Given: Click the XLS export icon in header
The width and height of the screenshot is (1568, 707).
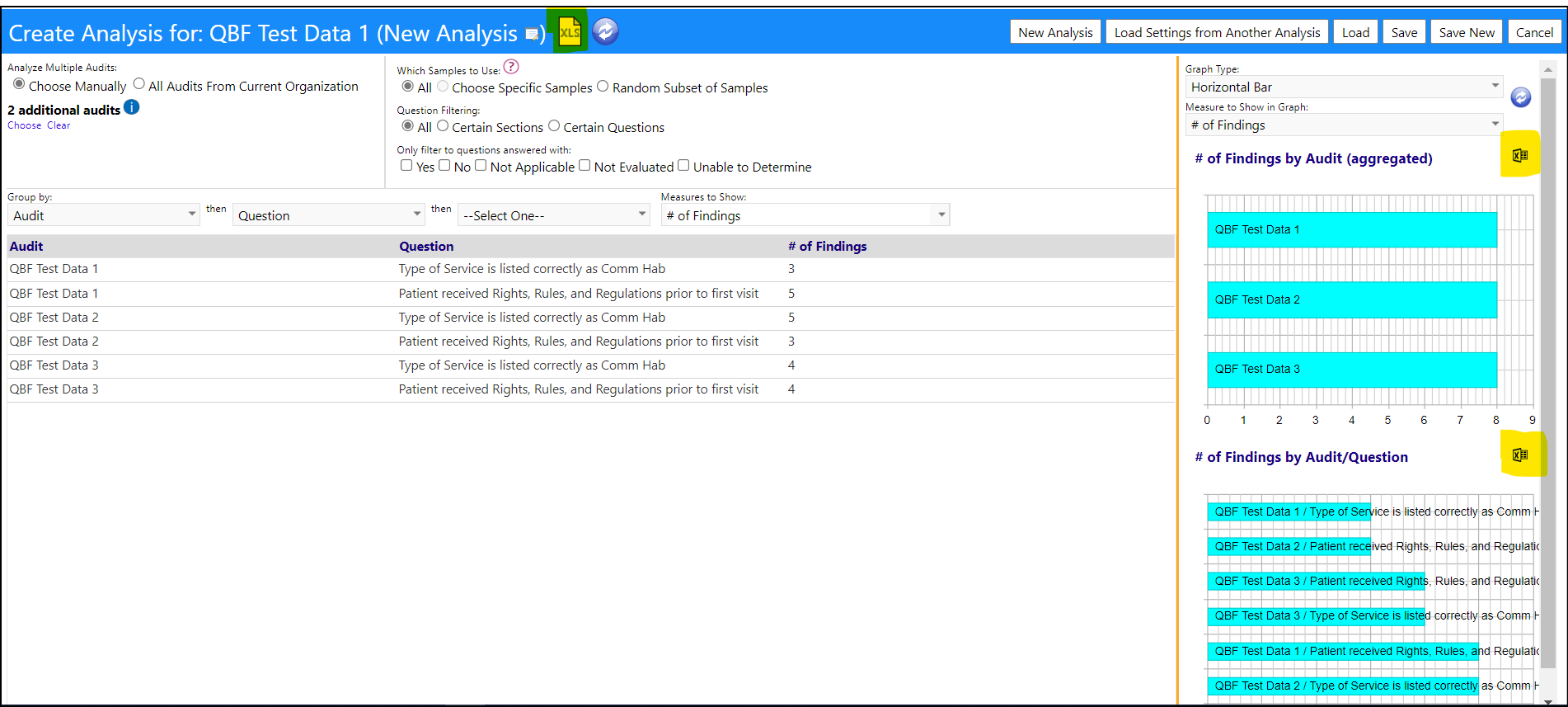Looking at the screenshot, I should coord(570,32).
